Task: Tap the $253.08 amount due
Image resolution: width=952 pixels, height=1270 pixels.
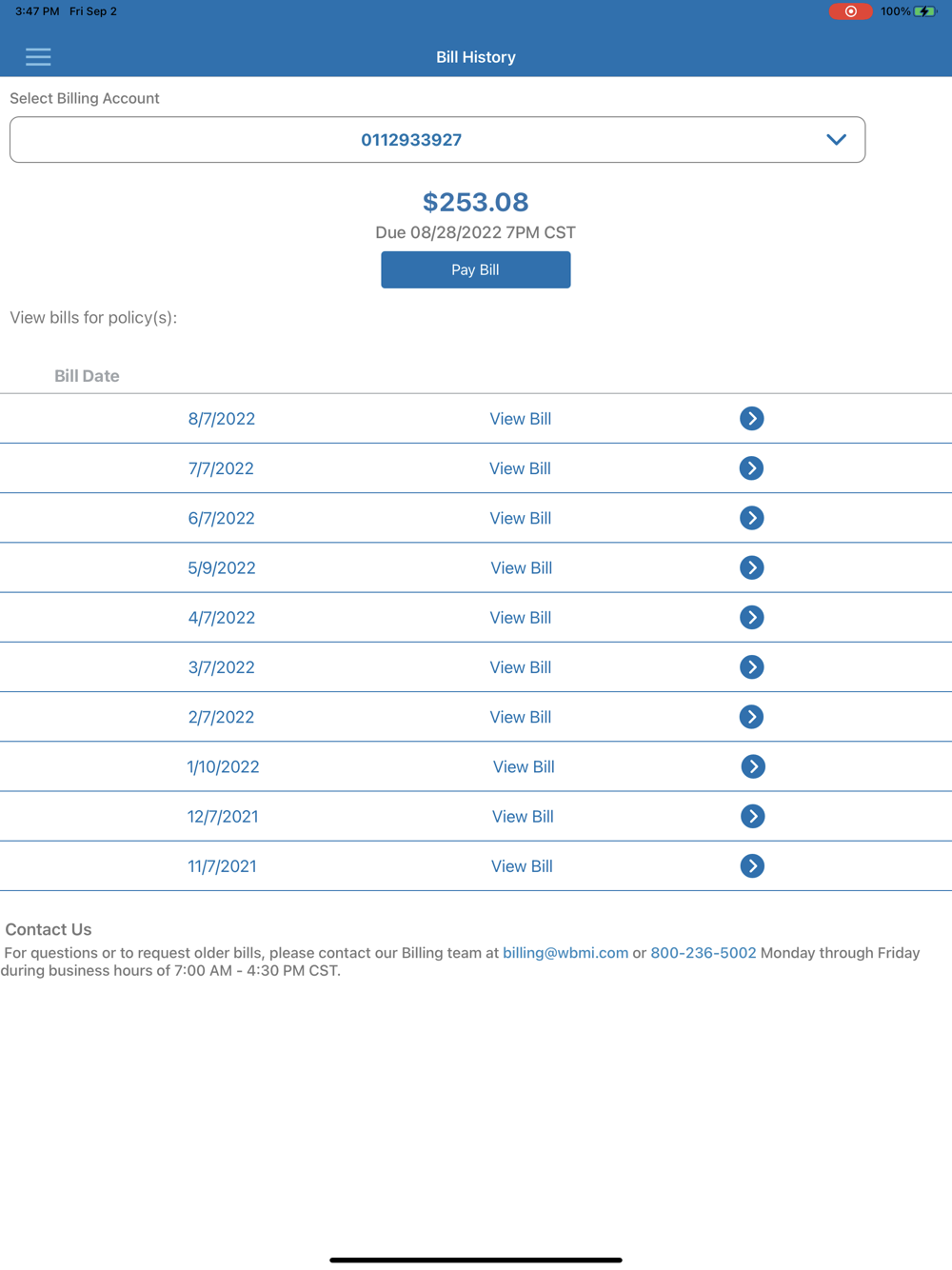Action: (476, 202)
